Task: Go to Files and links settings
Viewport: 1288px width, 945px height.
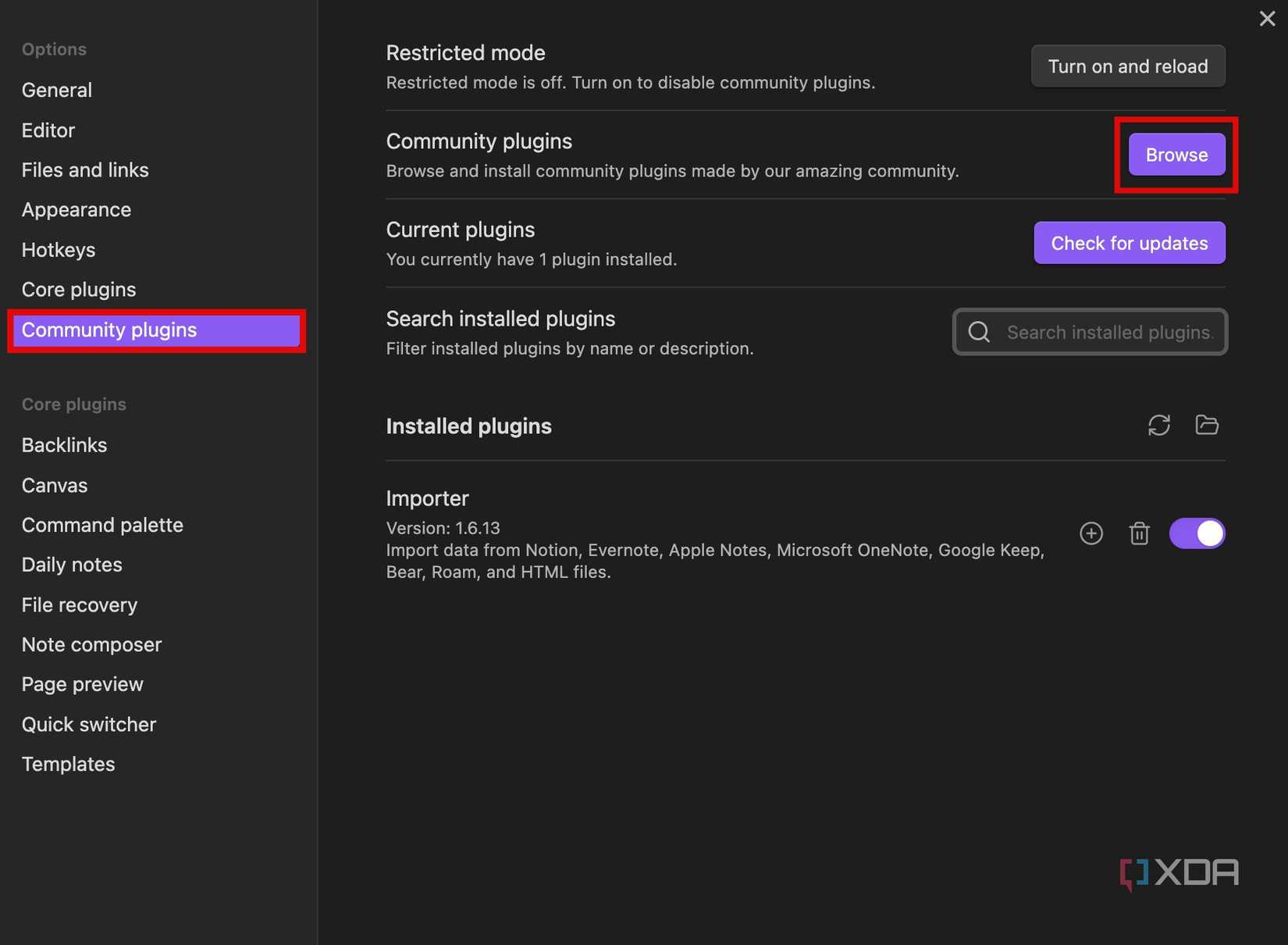Action: tap(85, 170)
